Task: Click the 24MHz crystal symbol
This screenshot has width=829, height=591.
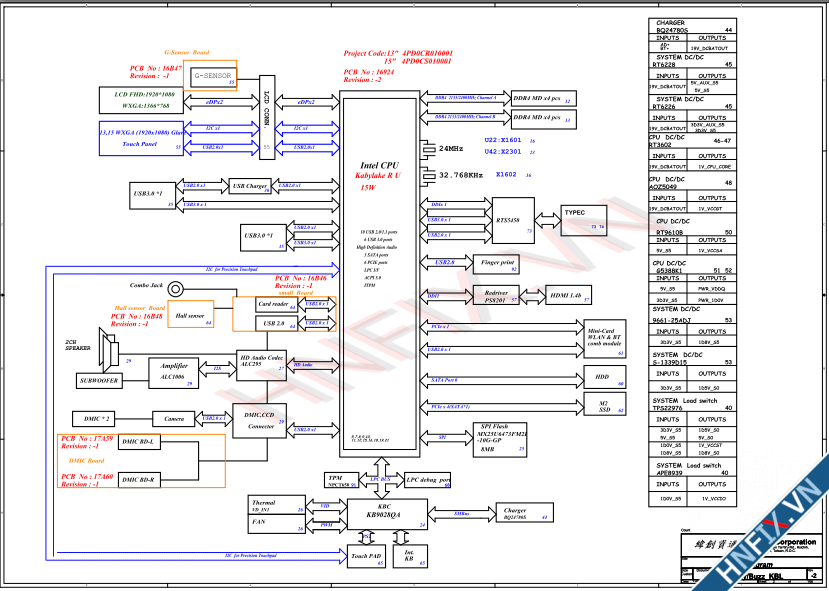Action: click(429, 148)
